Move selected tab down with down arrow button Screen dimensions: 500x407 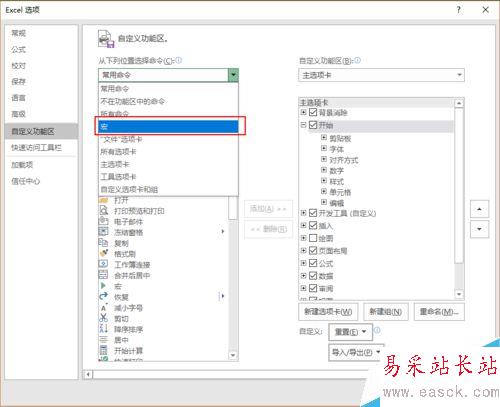pyautogui.click(x=479, y=229)
